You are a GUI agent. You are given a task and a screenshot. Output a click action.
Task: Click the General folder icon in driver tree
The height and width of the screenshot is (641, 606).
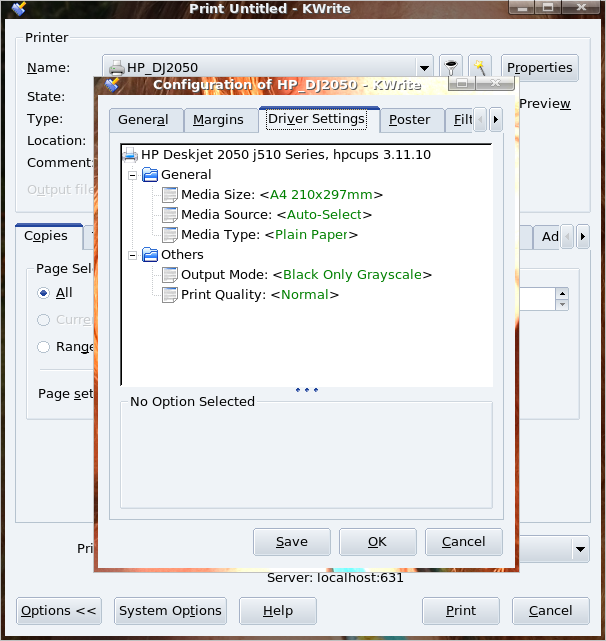150,175
